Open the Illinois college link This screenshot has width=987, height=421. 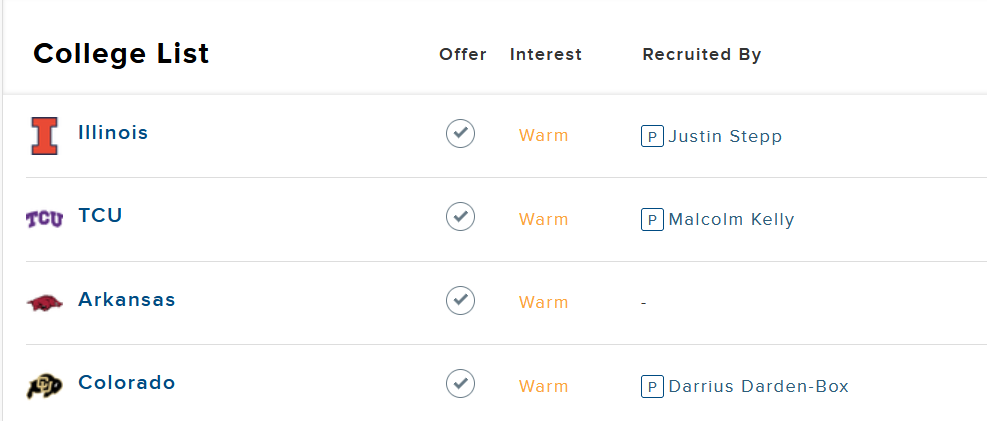click(x=113, y=133)
